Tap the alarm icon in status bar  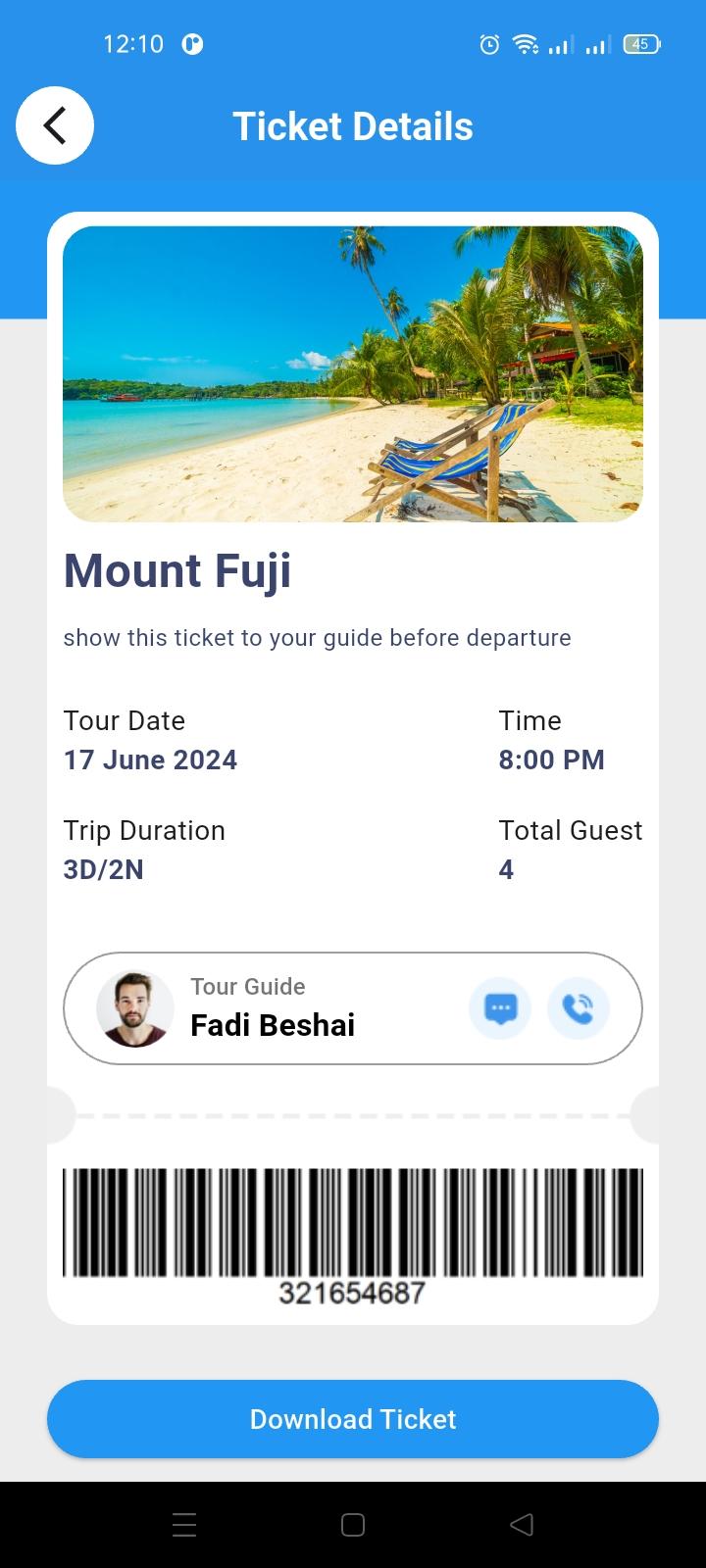pyautogui.click(x=489, y=44)
